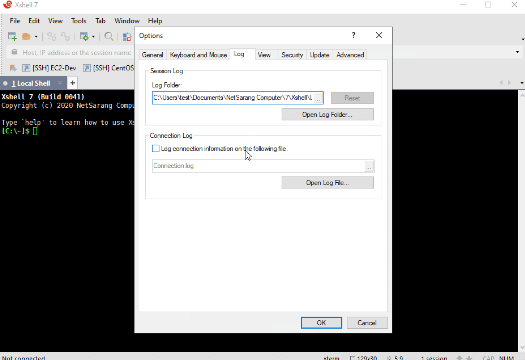525x360 pixels.
Task: Open the [SSH] EC2-Dev shortcut
Action: [x=49, y=68]
